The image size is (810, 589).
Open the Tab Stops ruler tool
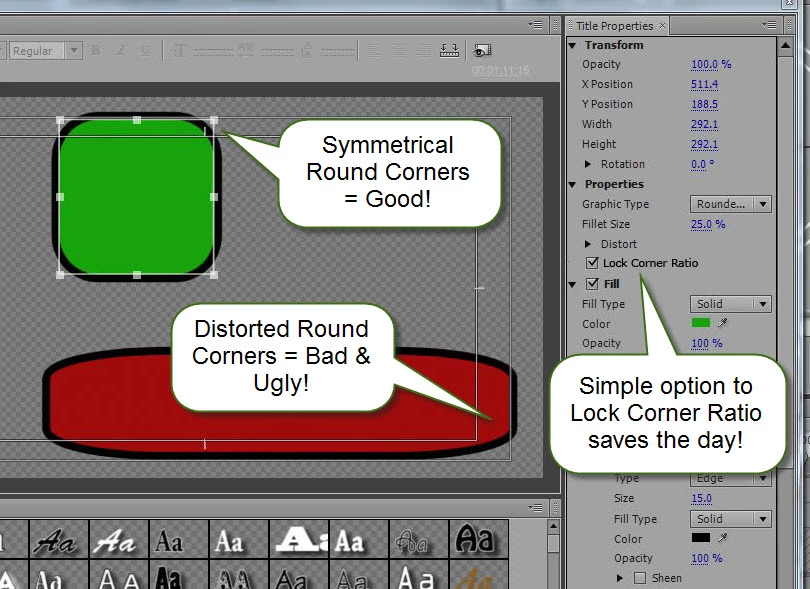click(x=449, y=51)
